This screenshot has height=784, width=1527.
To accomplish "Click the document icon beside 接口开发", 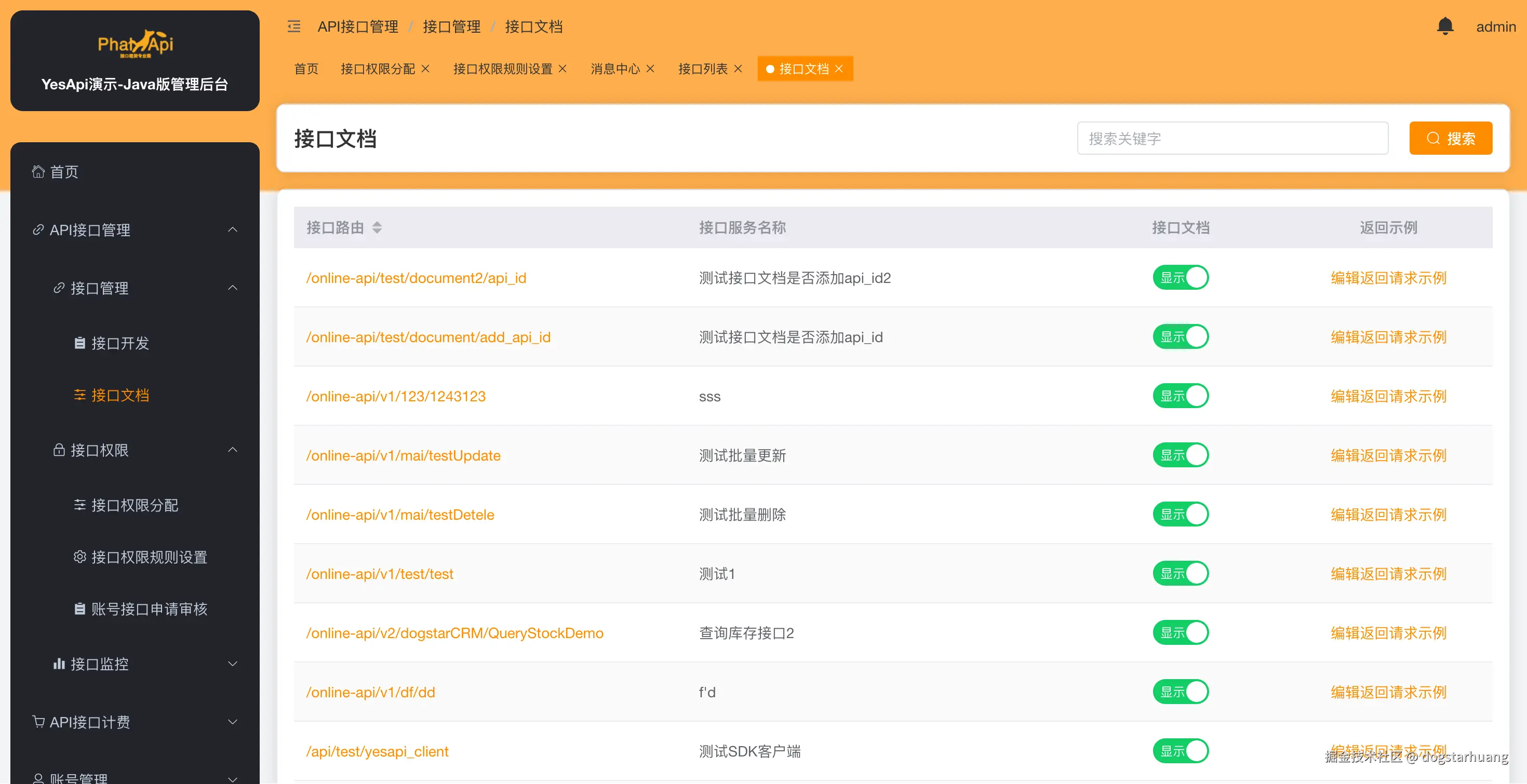I will (x=79, y=343).
